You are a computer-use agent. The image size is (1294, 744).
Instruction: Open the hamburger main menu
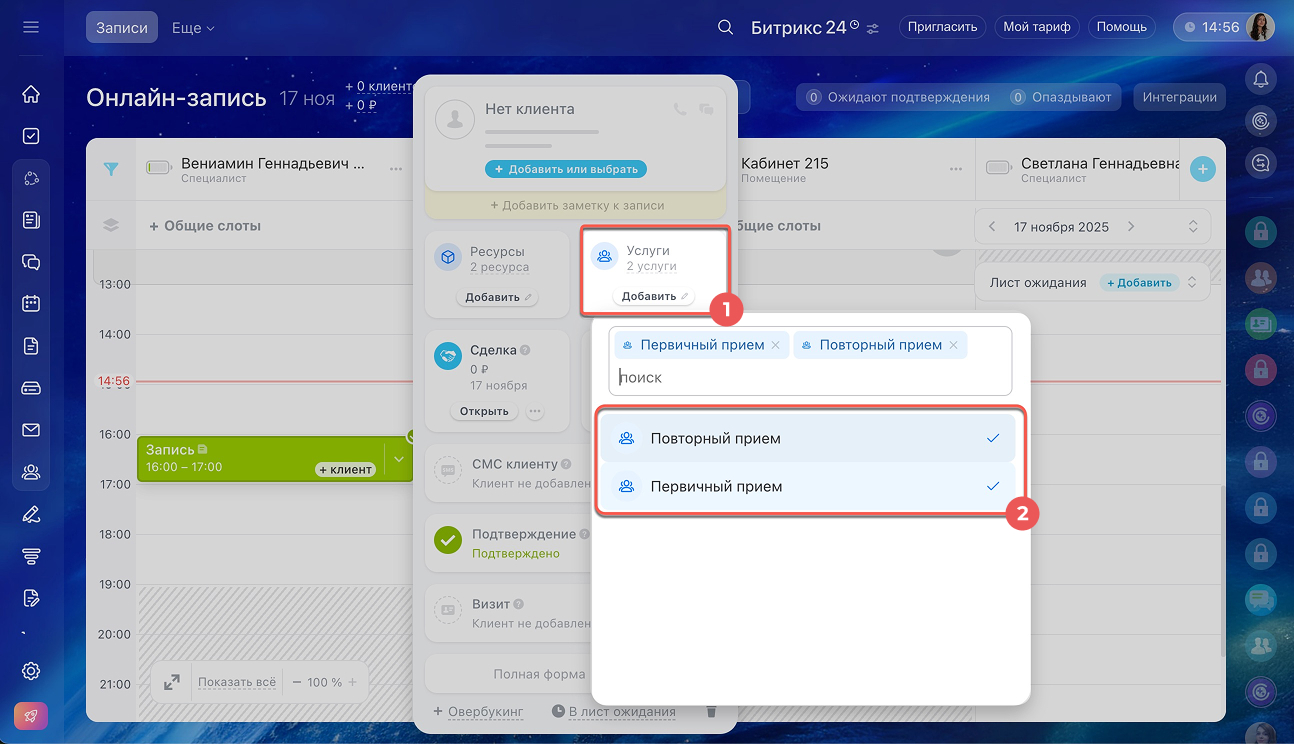pyautogui.click(x=31, y=27)
